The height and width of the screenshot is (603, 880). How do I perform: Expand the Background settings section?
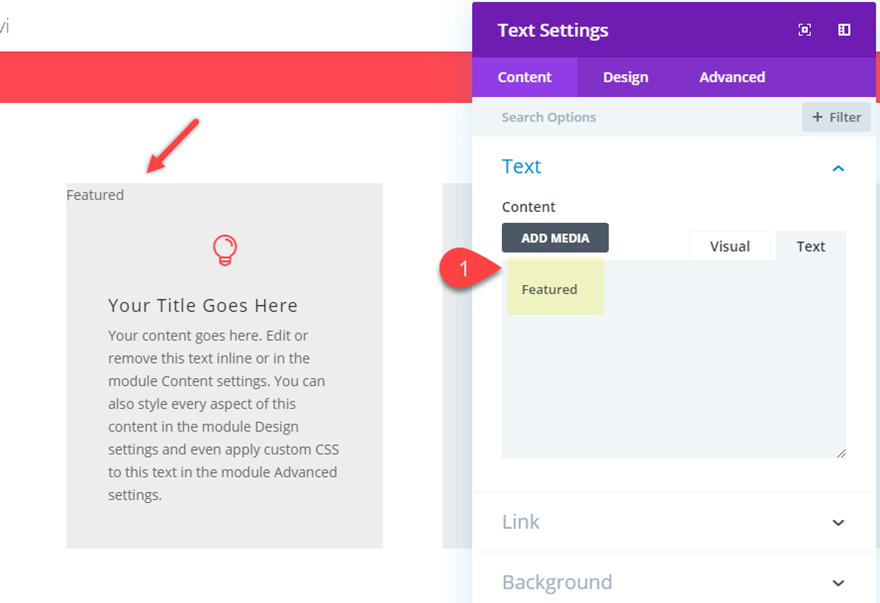click(x=838, y=583)
